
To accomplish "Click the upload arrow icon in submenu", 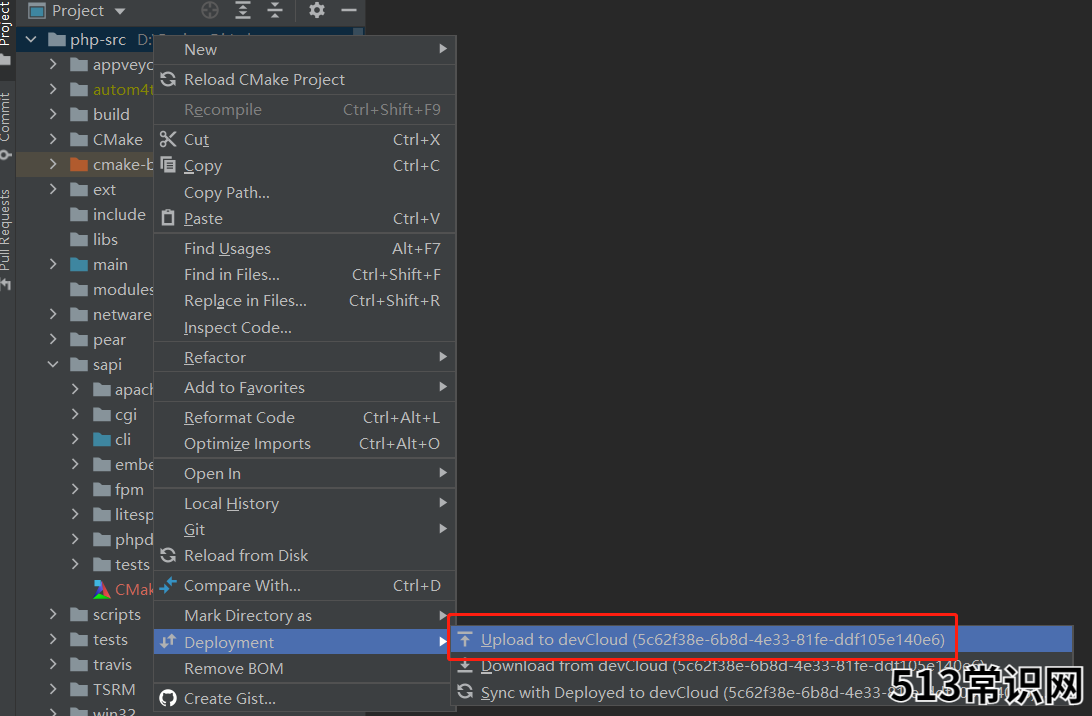I will point(465,639).
